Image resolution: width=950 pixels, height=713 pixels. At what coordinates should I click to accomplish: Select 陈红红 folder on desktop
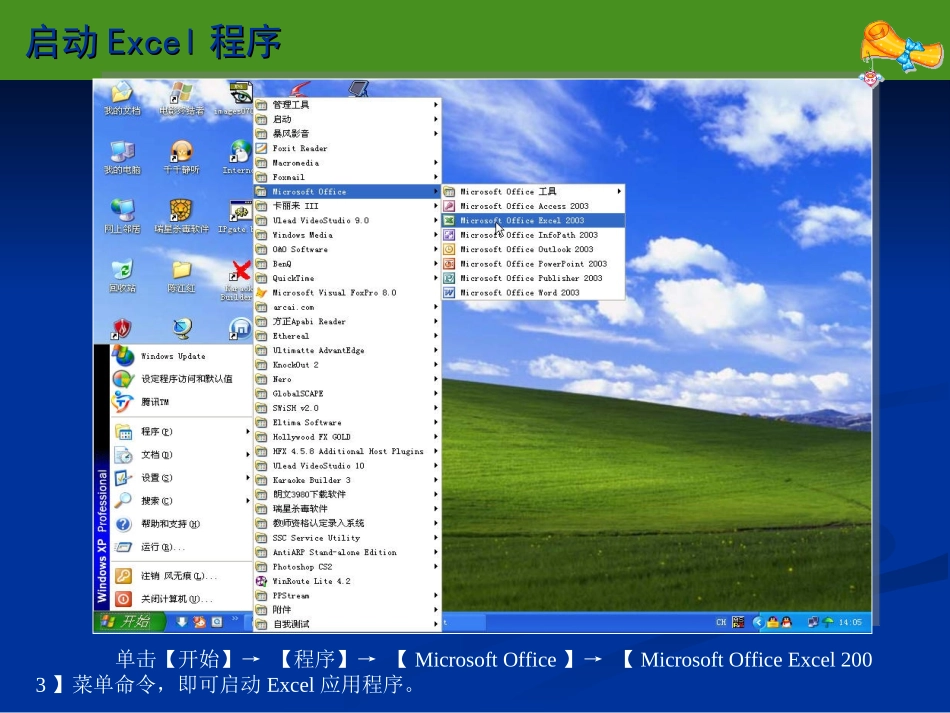coord(181,275)
